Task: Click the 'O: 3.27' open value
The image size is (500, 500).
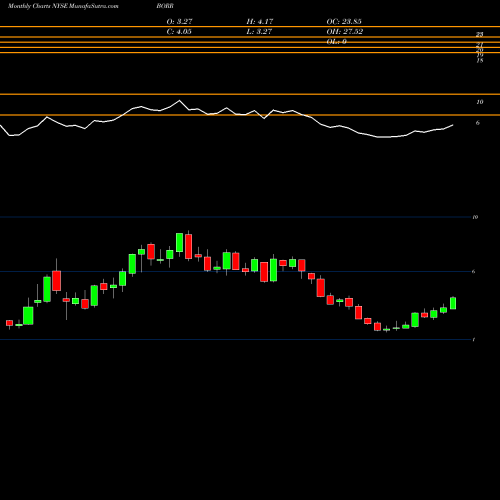Action: tap(179, 22)
